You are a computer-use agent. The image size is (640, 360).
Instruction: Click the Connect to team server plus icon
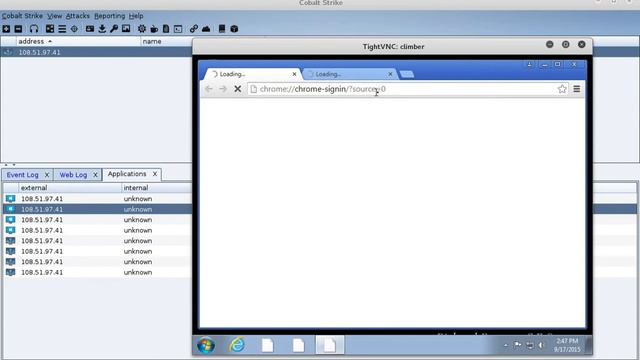(x=6, y=29)
